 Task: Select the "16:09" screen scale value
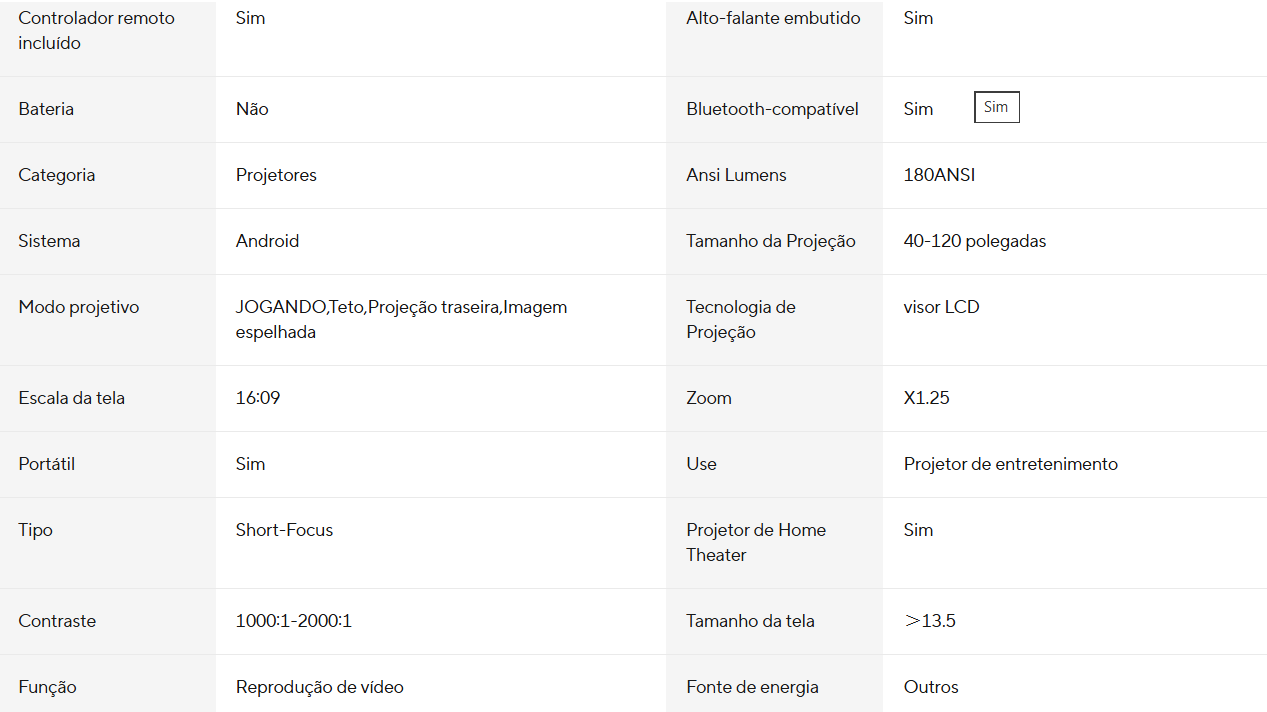pos(258,398)
